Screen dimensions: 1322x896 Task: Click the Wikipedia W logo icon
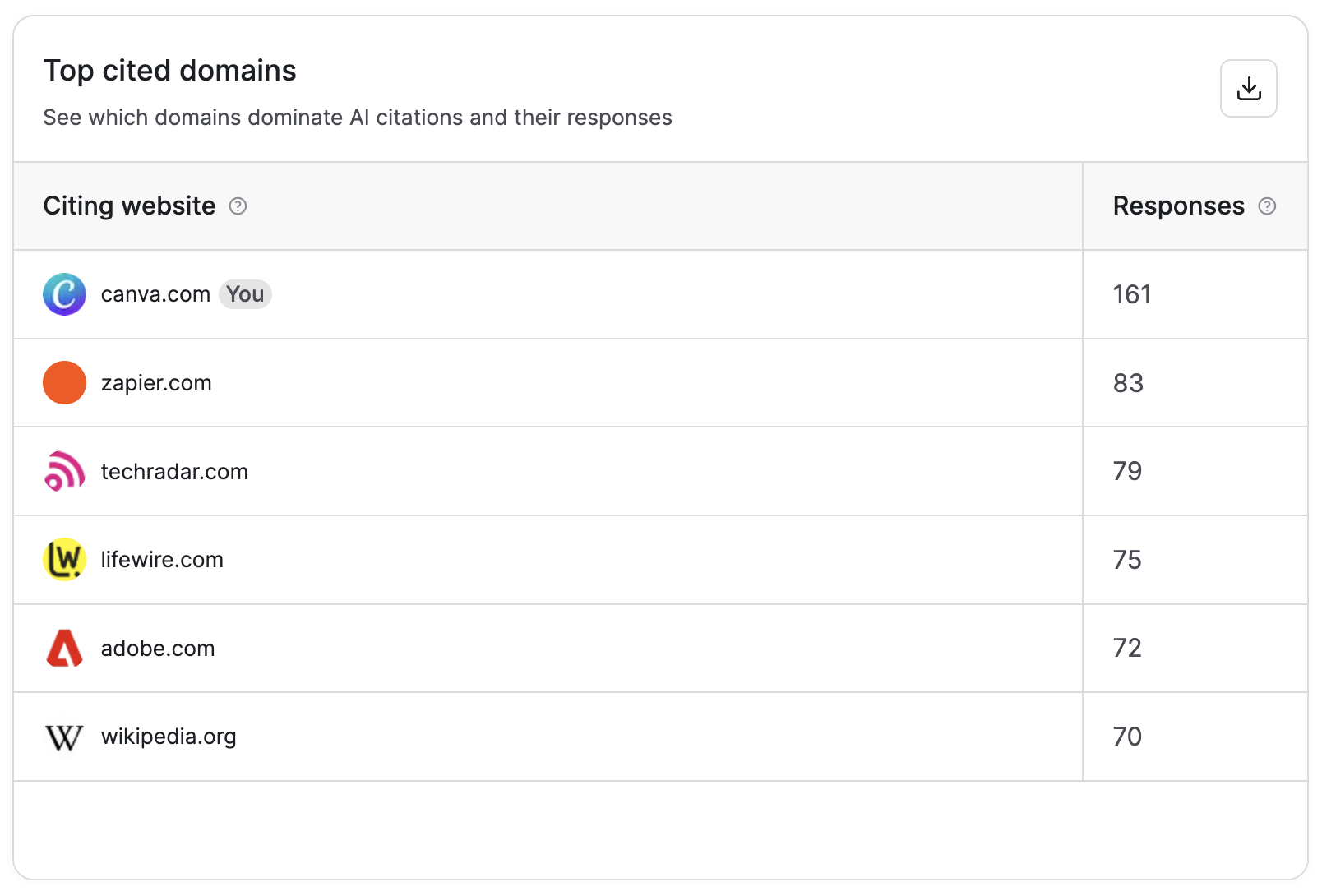coord(64,737)
